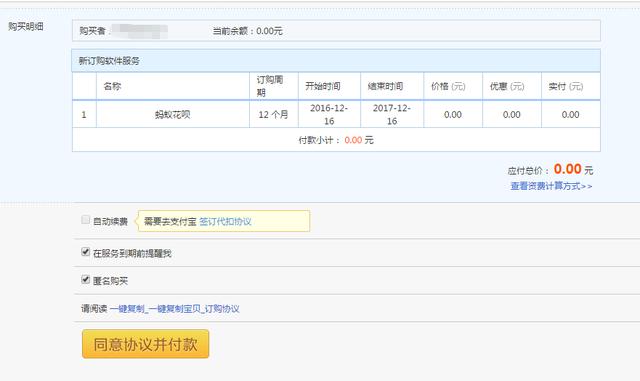Uncheck the 匿名购买 checkbox

coord(85,279)
